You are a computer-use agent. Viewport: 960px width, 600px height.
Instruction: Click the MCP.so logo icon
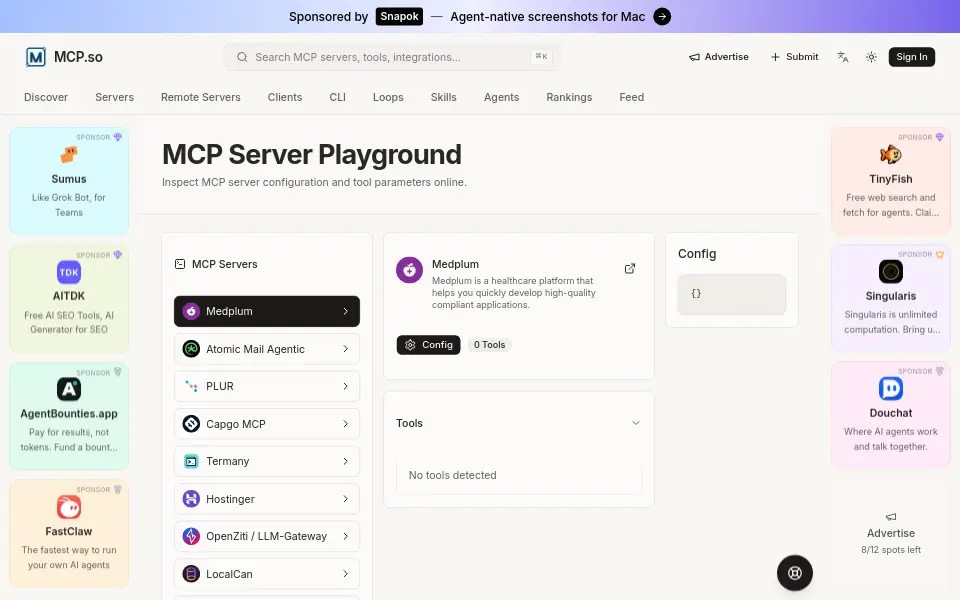[36, 57]
